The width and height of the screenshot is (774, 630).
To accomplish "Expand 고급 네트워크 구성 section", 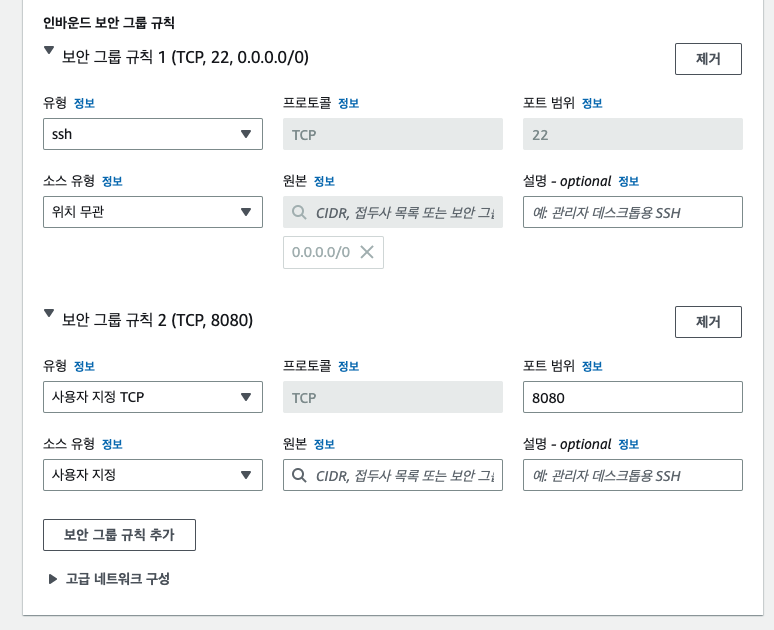I will [x=53, y=579].
